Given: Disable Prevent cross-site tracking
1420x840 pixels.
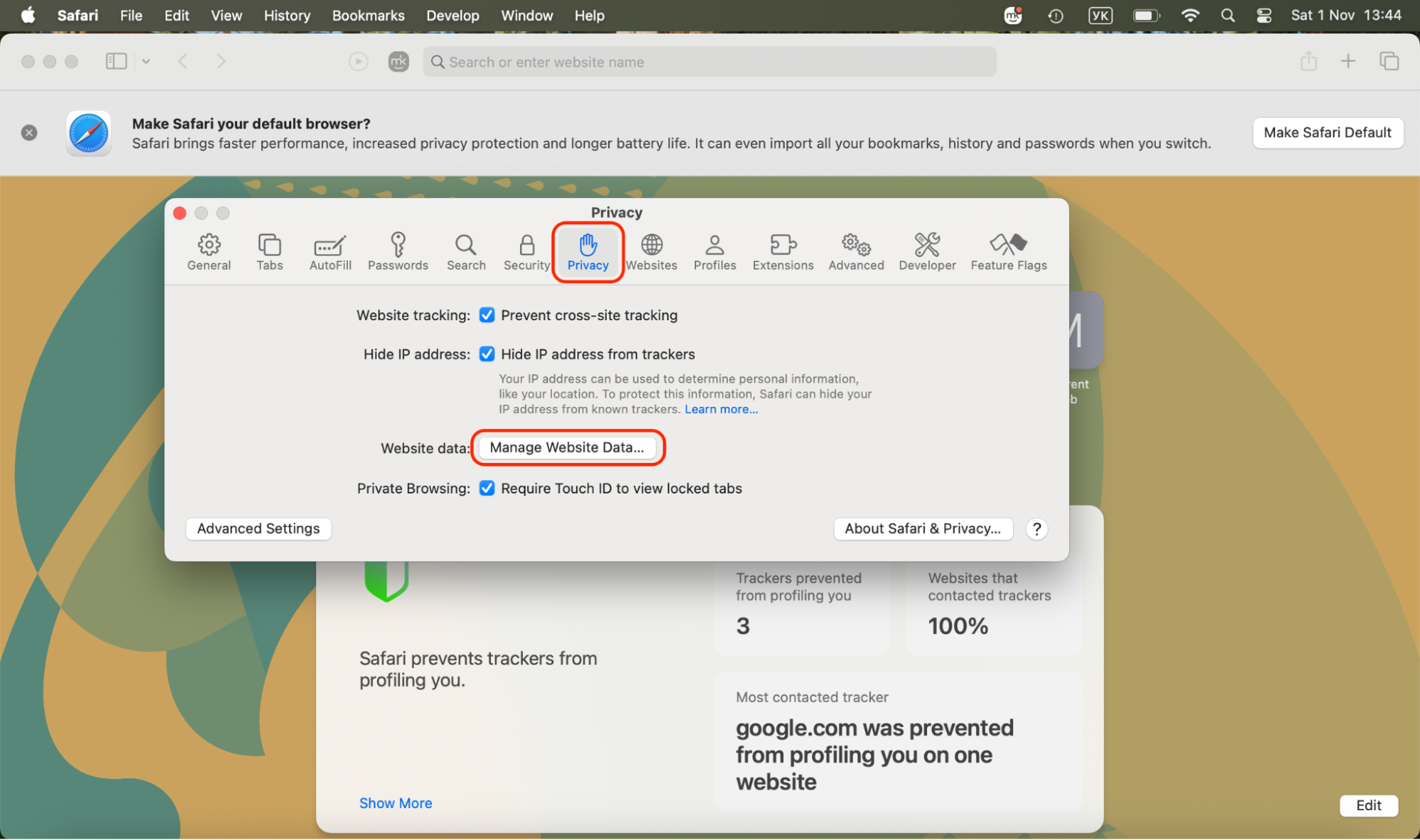Looking at the screenshot, I should tap(487, 315).
